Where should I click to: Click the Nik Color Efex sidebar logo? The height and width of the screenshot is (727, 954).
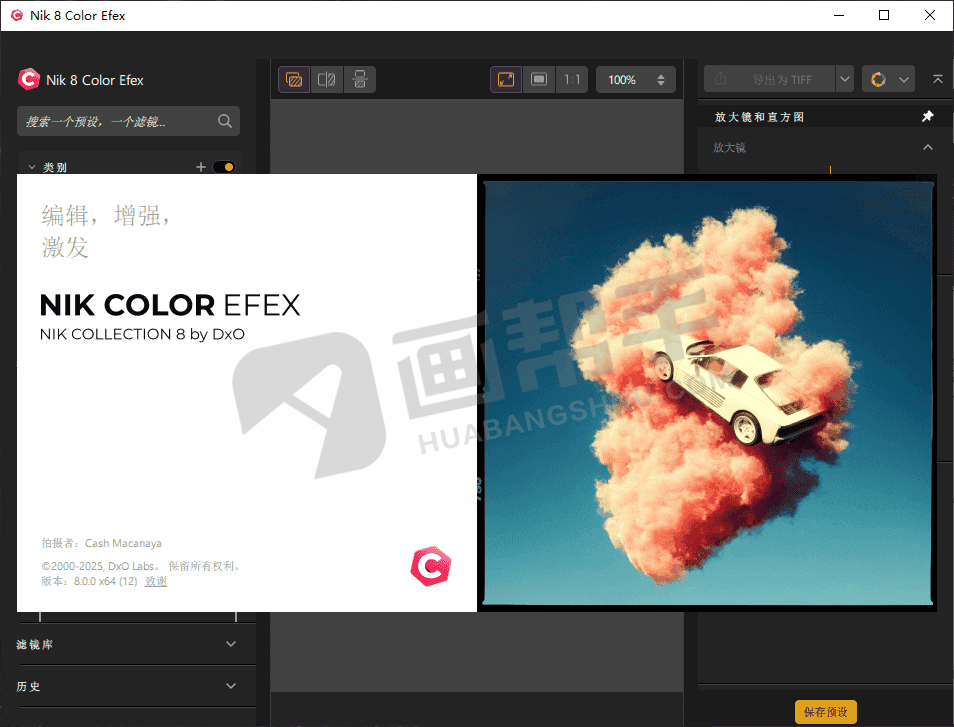coord(29,79)
